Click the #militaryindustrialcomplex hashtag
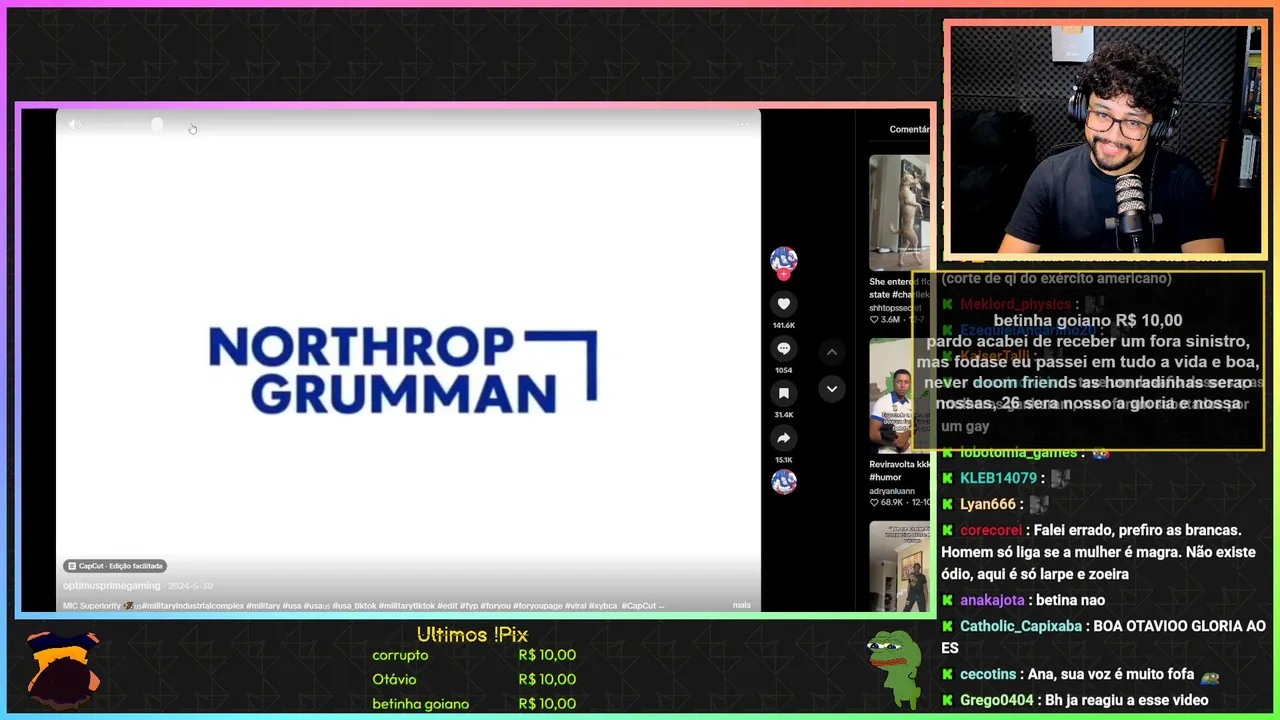This screenshot has width=1280, height=720. [192, 606]
